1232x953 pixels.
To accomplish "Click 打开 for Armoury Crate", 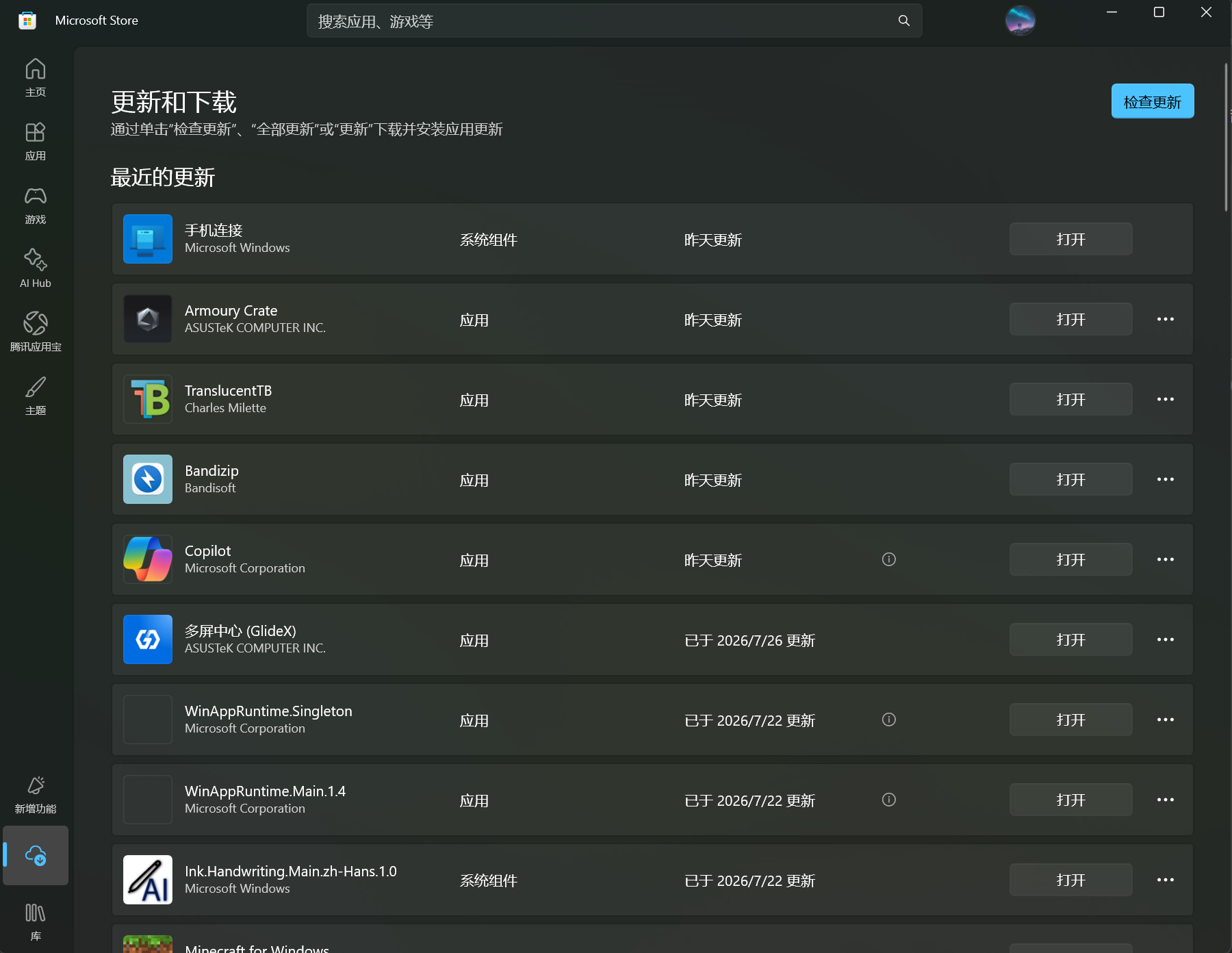I will 1071,319.
